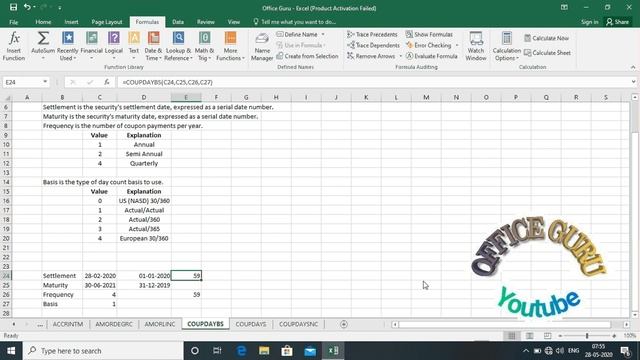Click the zoom slider handle

587,336
